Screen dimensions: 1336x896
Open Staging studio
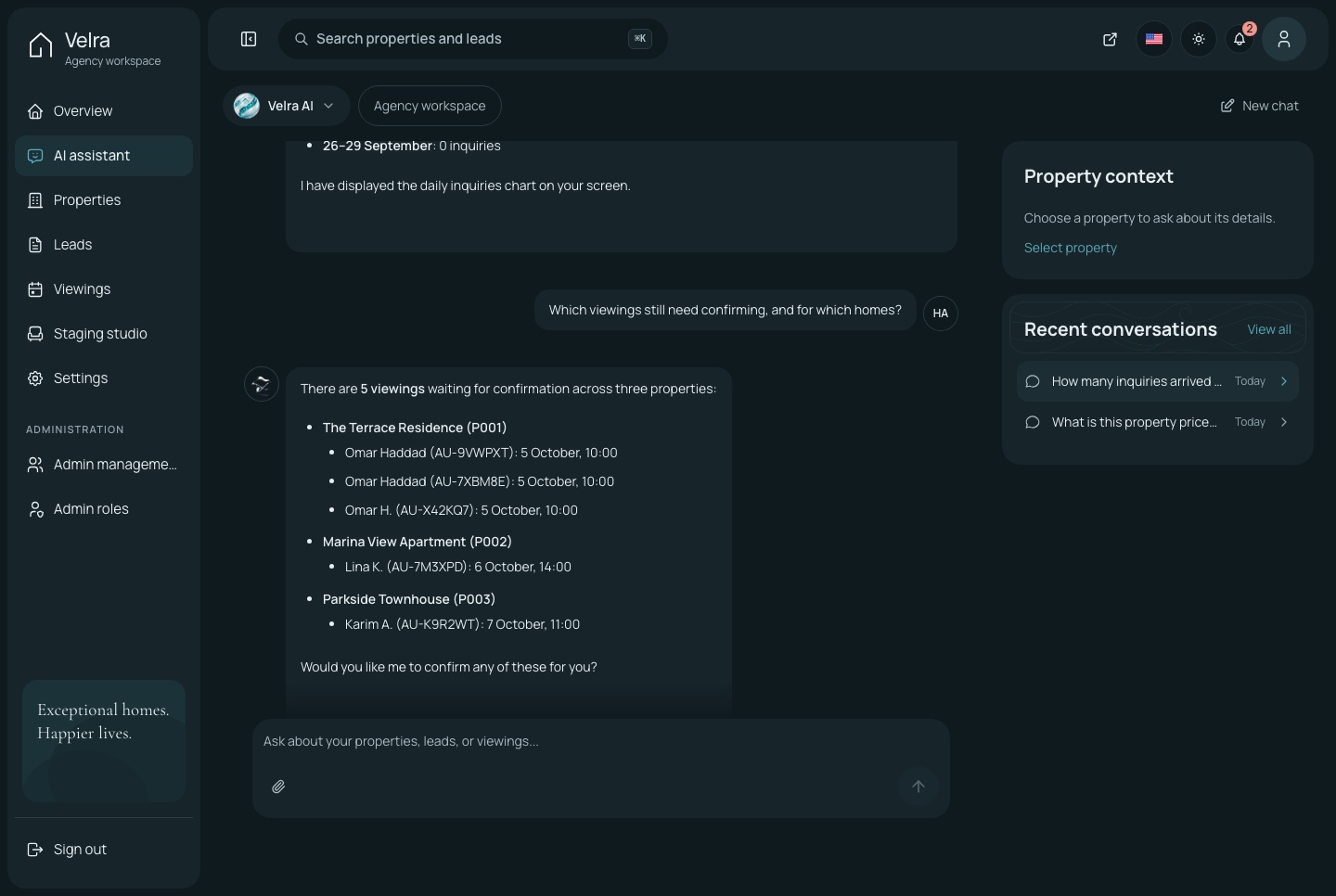tap(104, 334)
